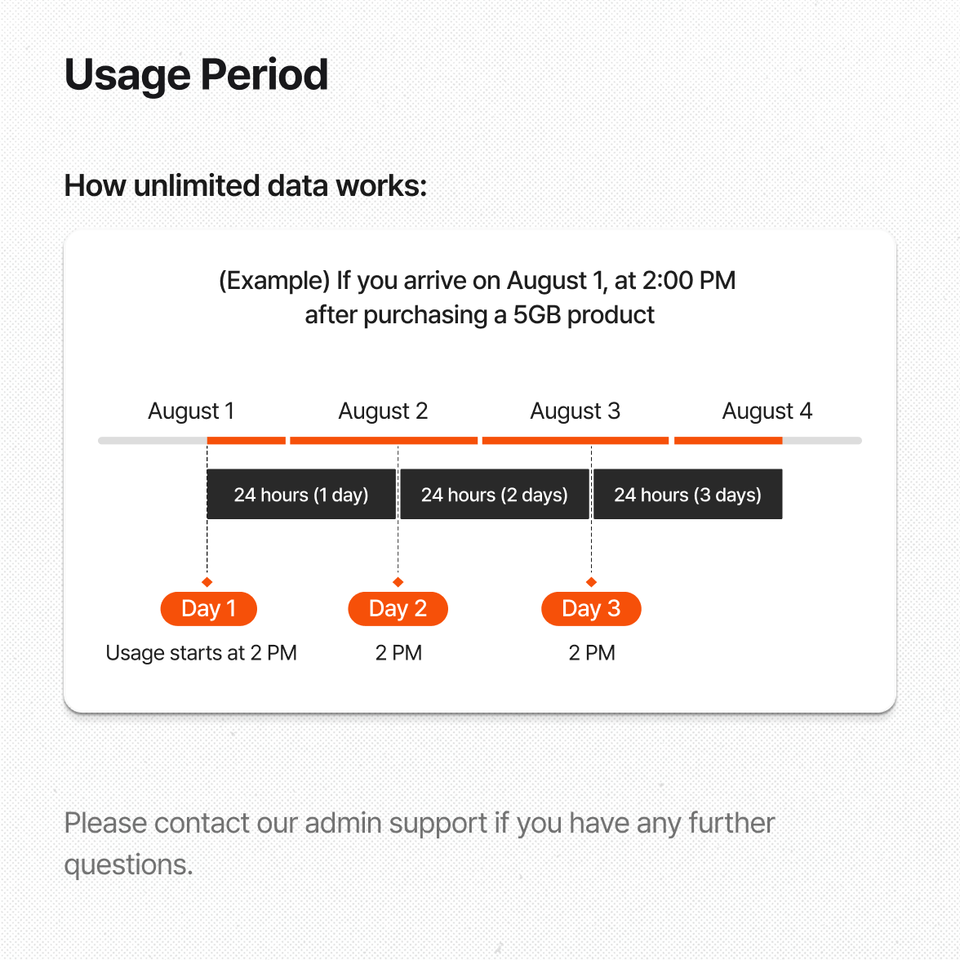Click the orange diamond marker above Day 3
Image resolution: width=960 pixels, height=960 pixels.
pos(591,582)
